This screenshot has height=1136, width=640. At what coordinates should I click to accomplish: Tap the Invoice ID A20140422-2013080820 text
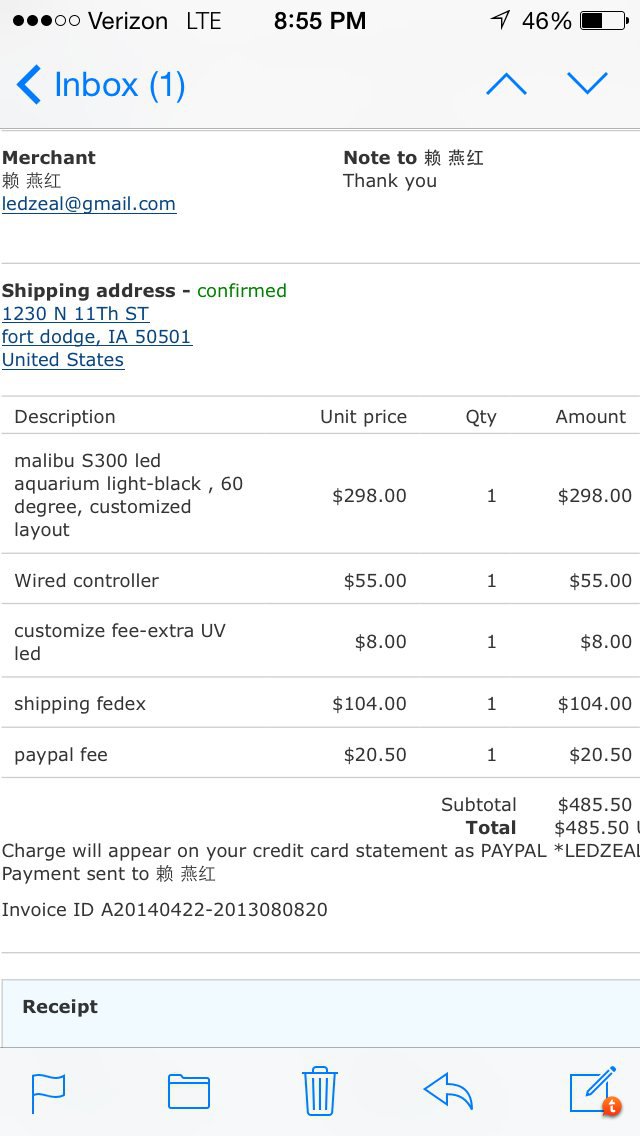[x=165, y=910]
